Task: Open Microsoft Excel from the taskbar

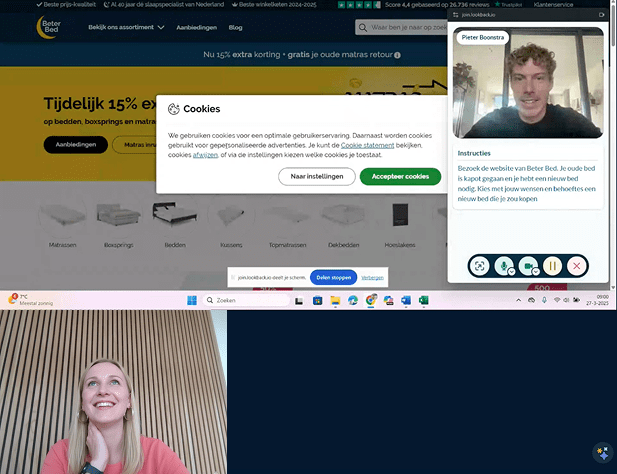Action: click(x=424, y=301)
